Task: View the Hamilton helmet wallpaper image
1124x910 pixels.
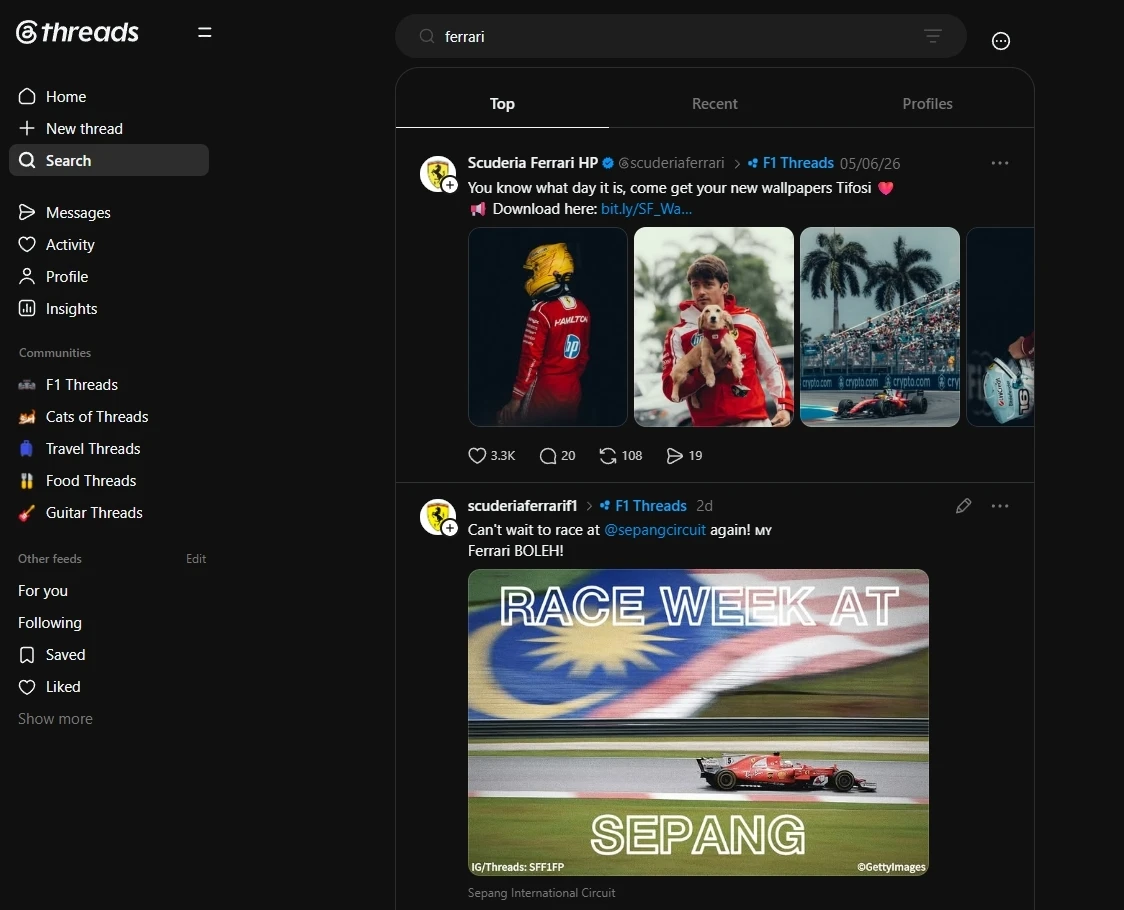Action: tap(548, 327)
